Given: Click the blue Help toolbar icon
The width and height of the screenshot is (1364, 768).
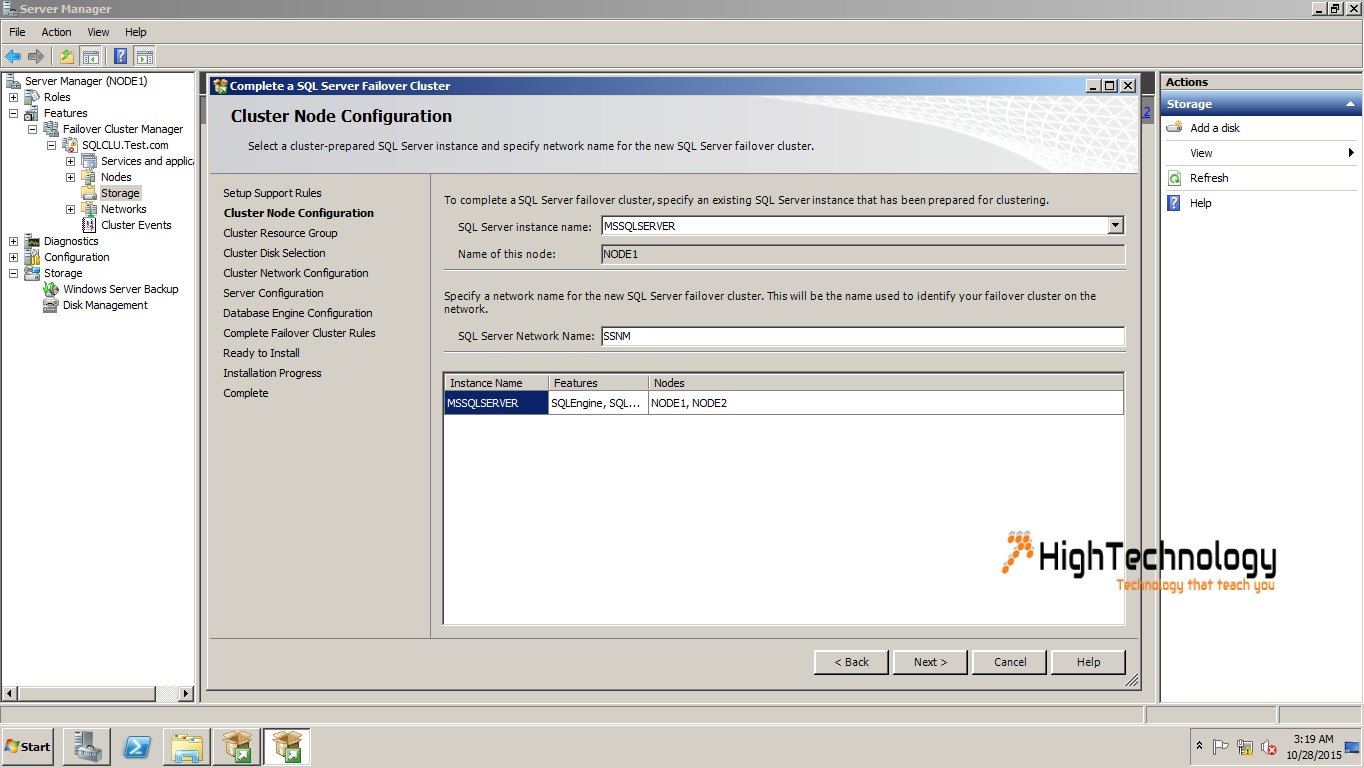Looking at the screenshot, I should (121, 56).
